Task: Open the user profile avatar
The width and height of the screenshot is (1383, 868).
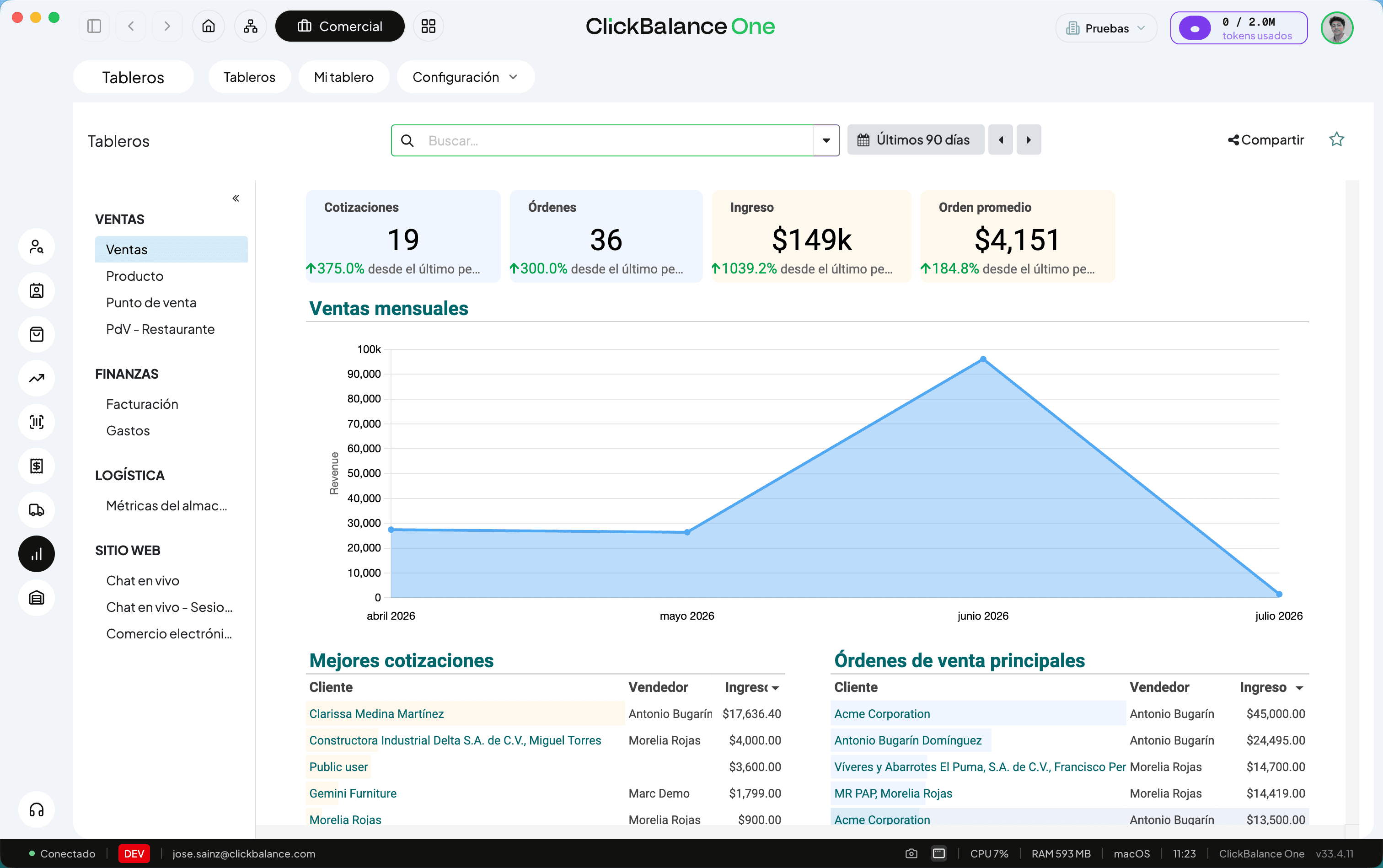Action: [x=1336, y=27]
